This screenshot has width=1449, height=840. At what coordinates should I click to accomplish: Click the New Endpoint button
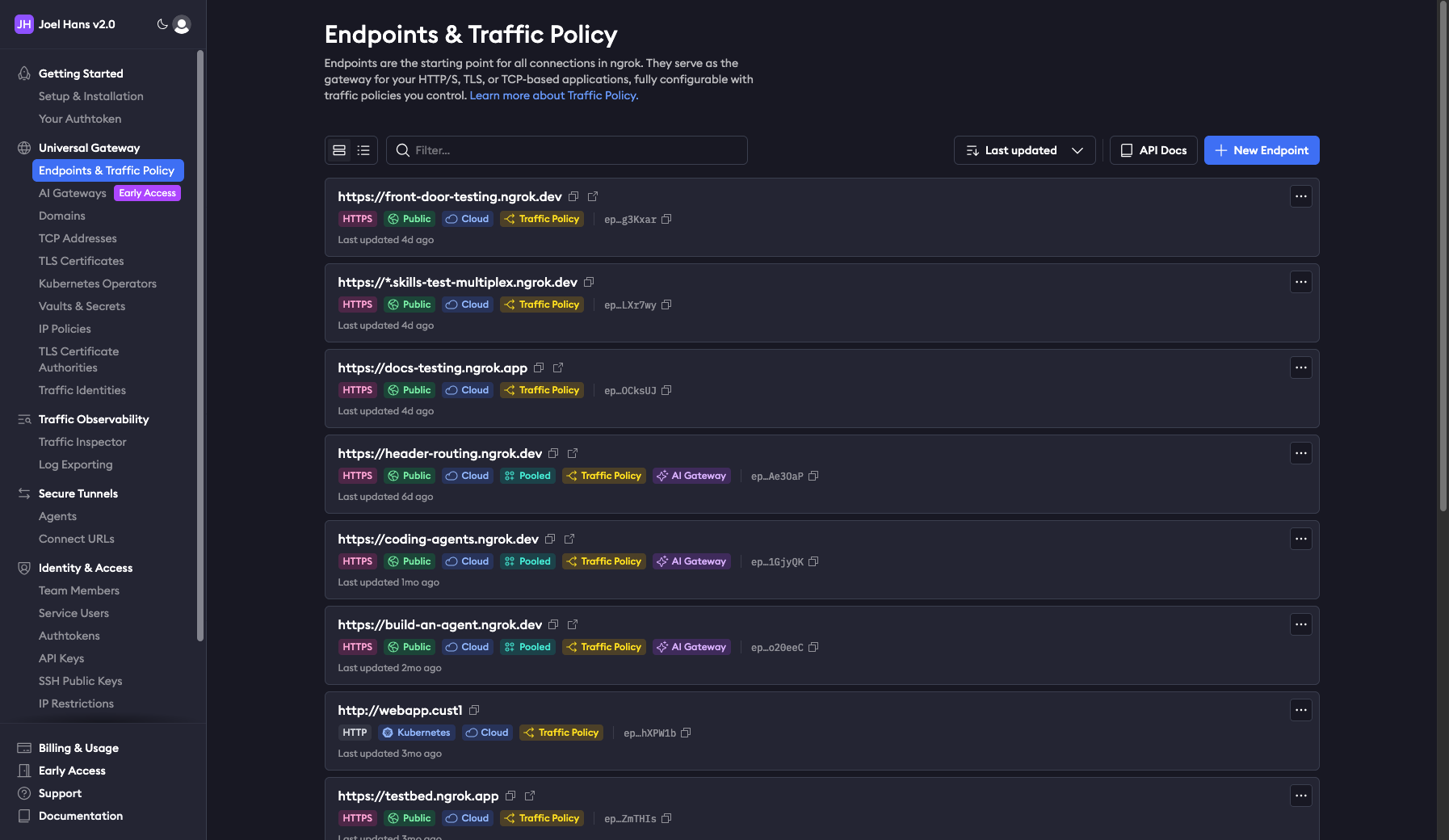1261,150
